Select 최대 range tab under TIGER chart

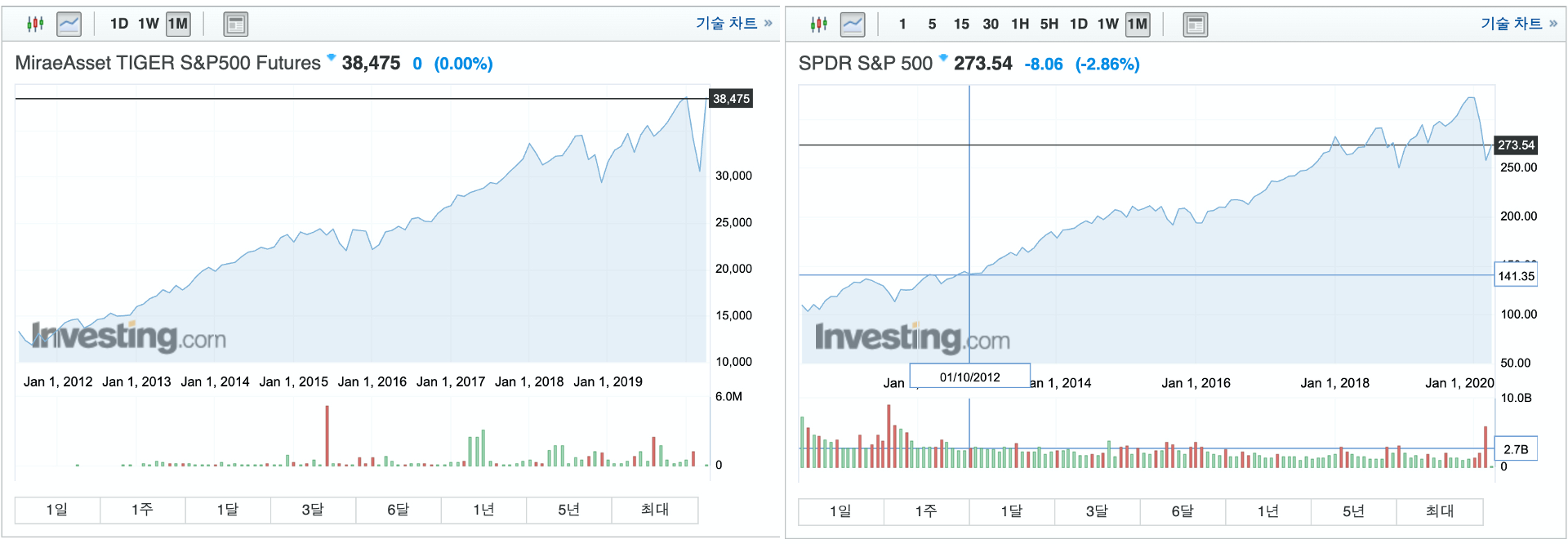[655, 510]
